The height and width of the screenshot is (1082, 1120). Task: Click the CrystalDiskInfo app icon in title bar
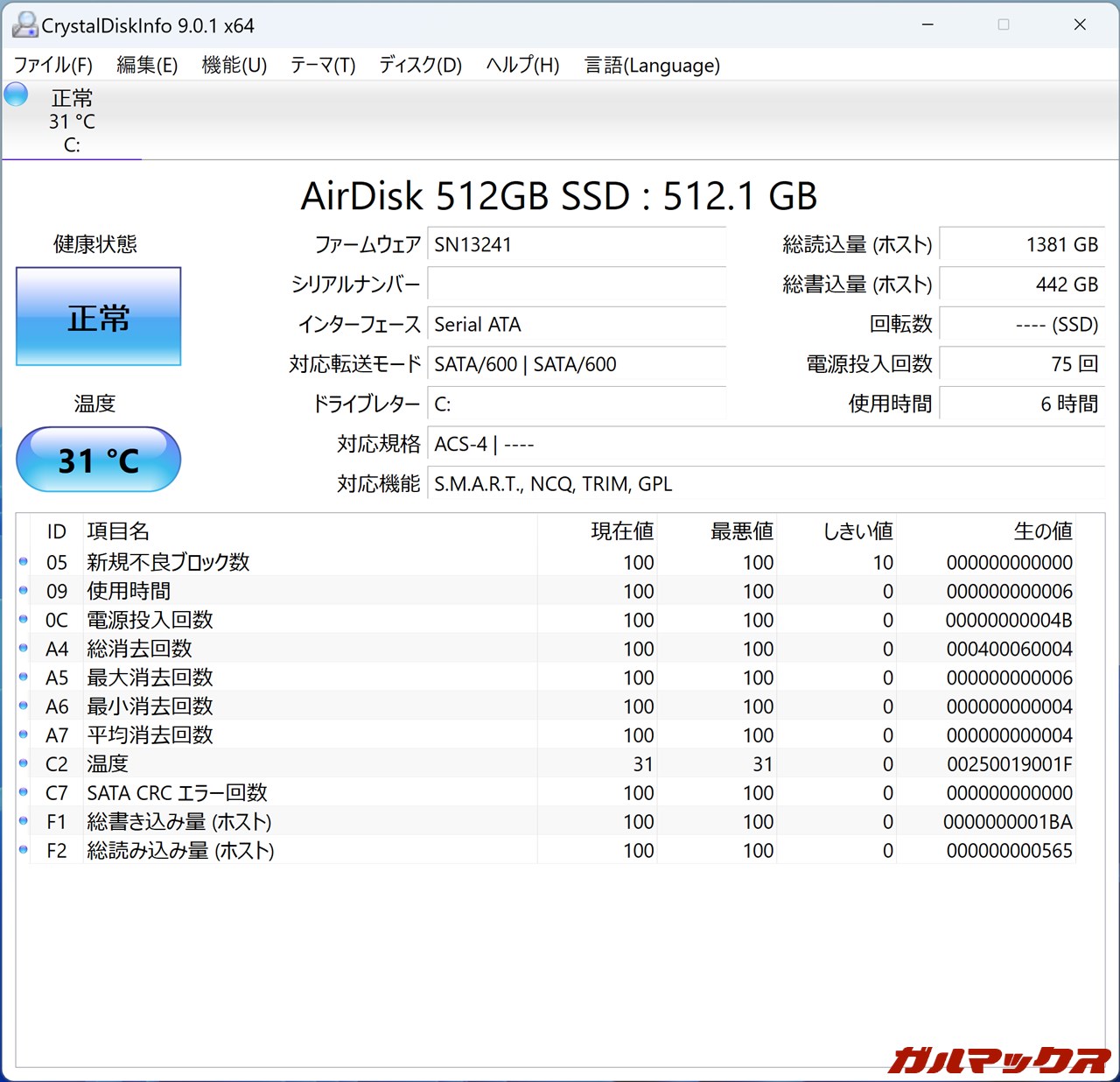(x=24, y=25)
